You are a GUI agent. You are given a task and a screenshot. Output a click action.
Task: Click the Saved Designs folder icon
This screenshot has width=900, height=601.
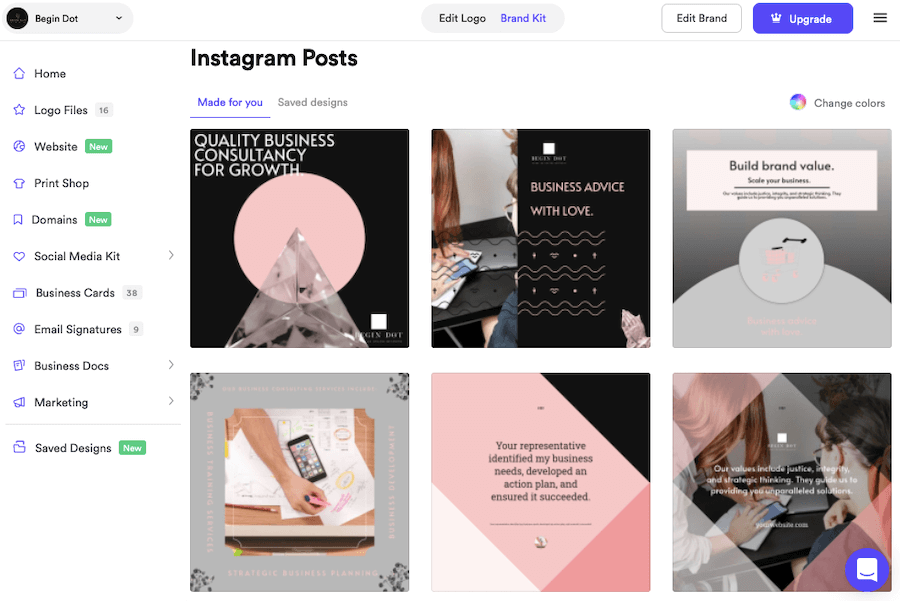click(20, 447)
